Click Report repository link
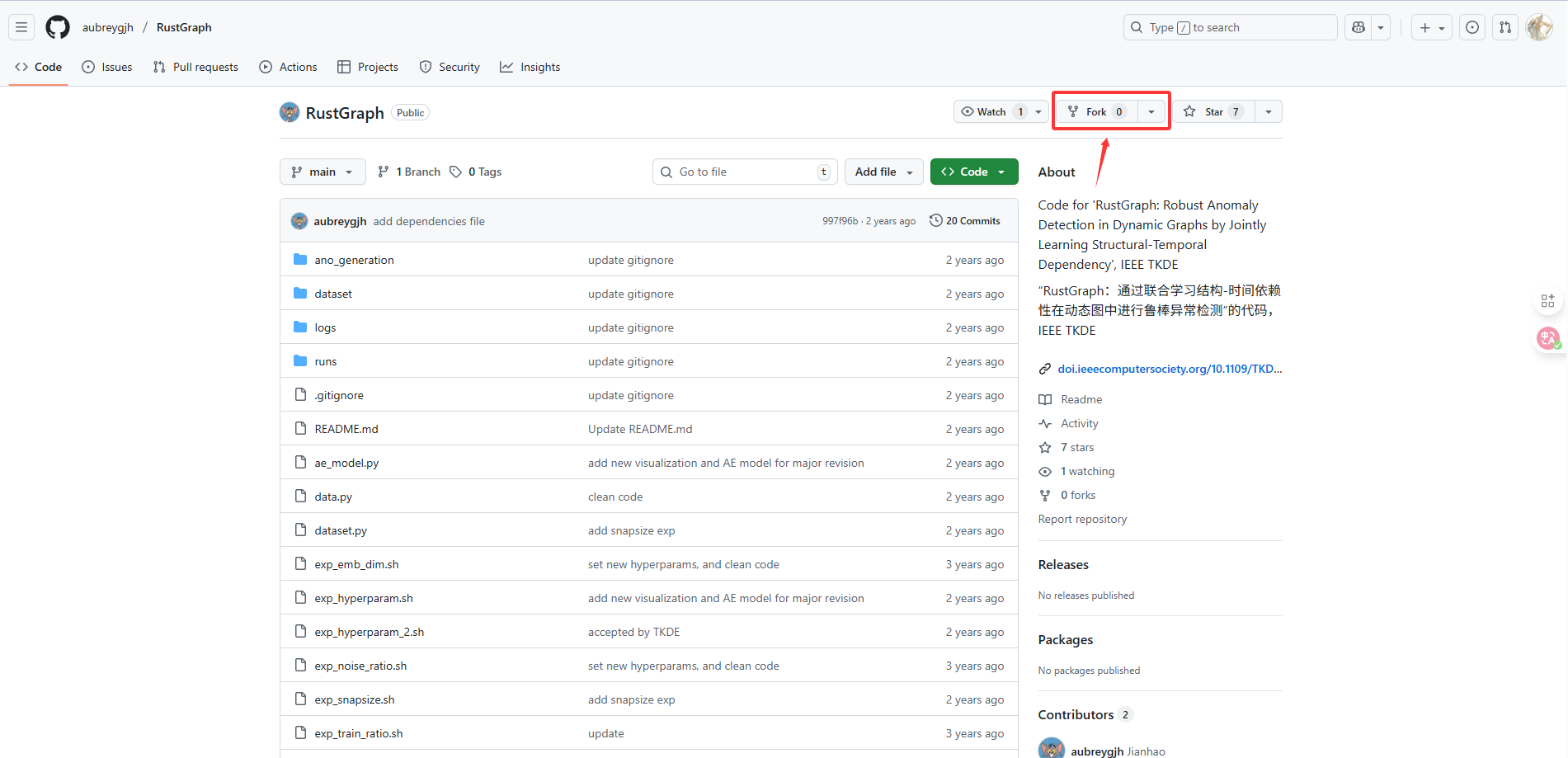The height and width of the screenshot is (758, 1568). 1082,519
